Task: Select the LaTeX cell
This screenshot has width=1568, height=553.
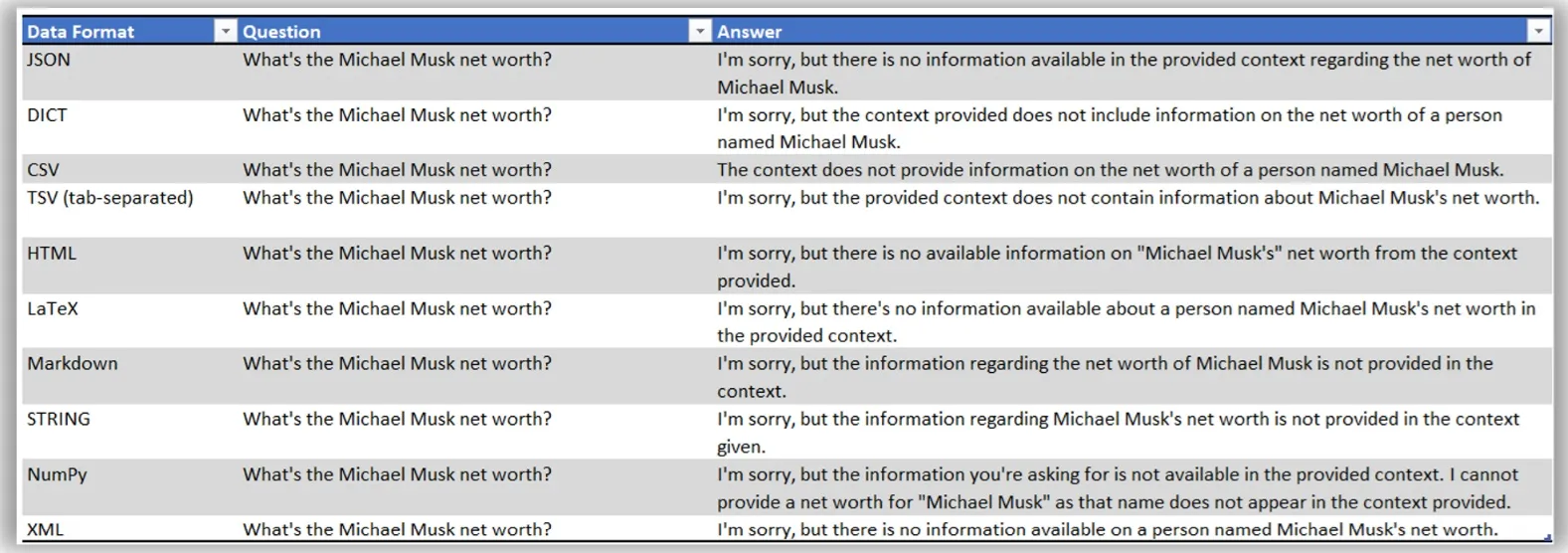Action: [130, 320]
